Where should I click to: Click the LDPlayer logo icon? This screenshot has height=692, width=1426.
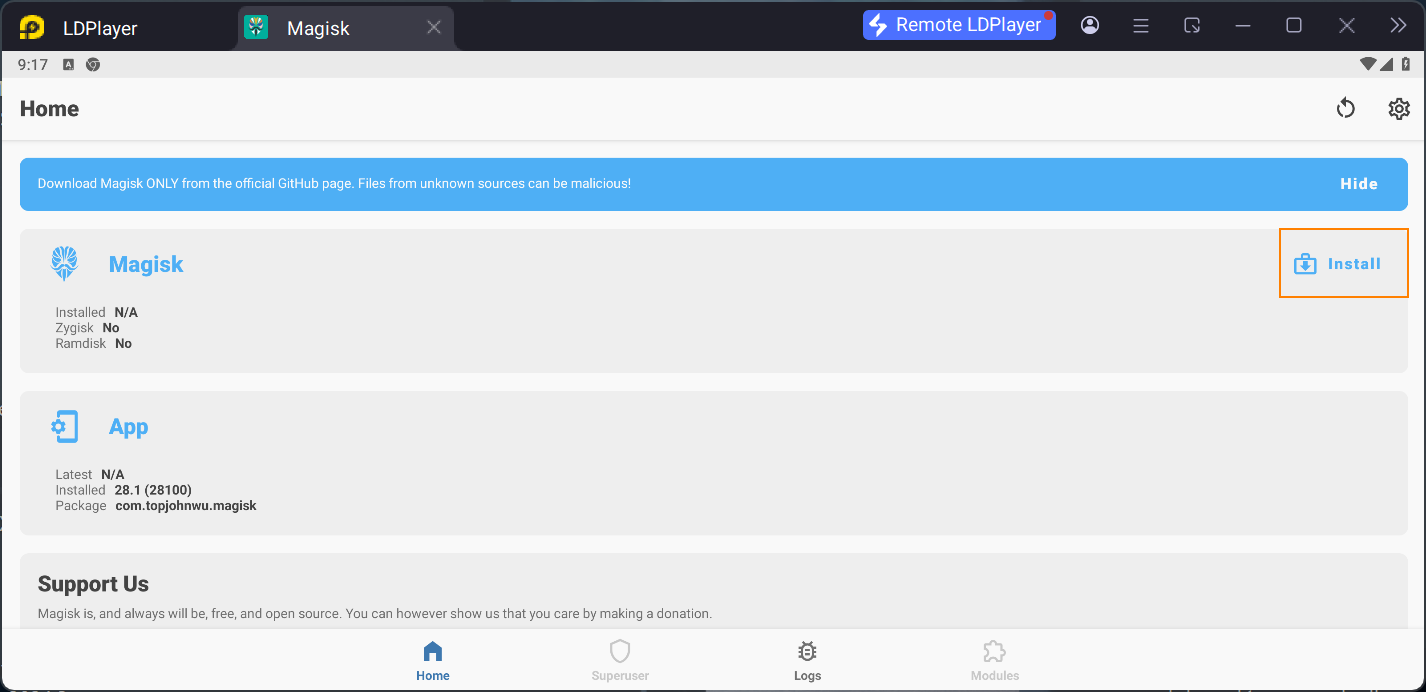pyautogui.click(x=32, y=27)
